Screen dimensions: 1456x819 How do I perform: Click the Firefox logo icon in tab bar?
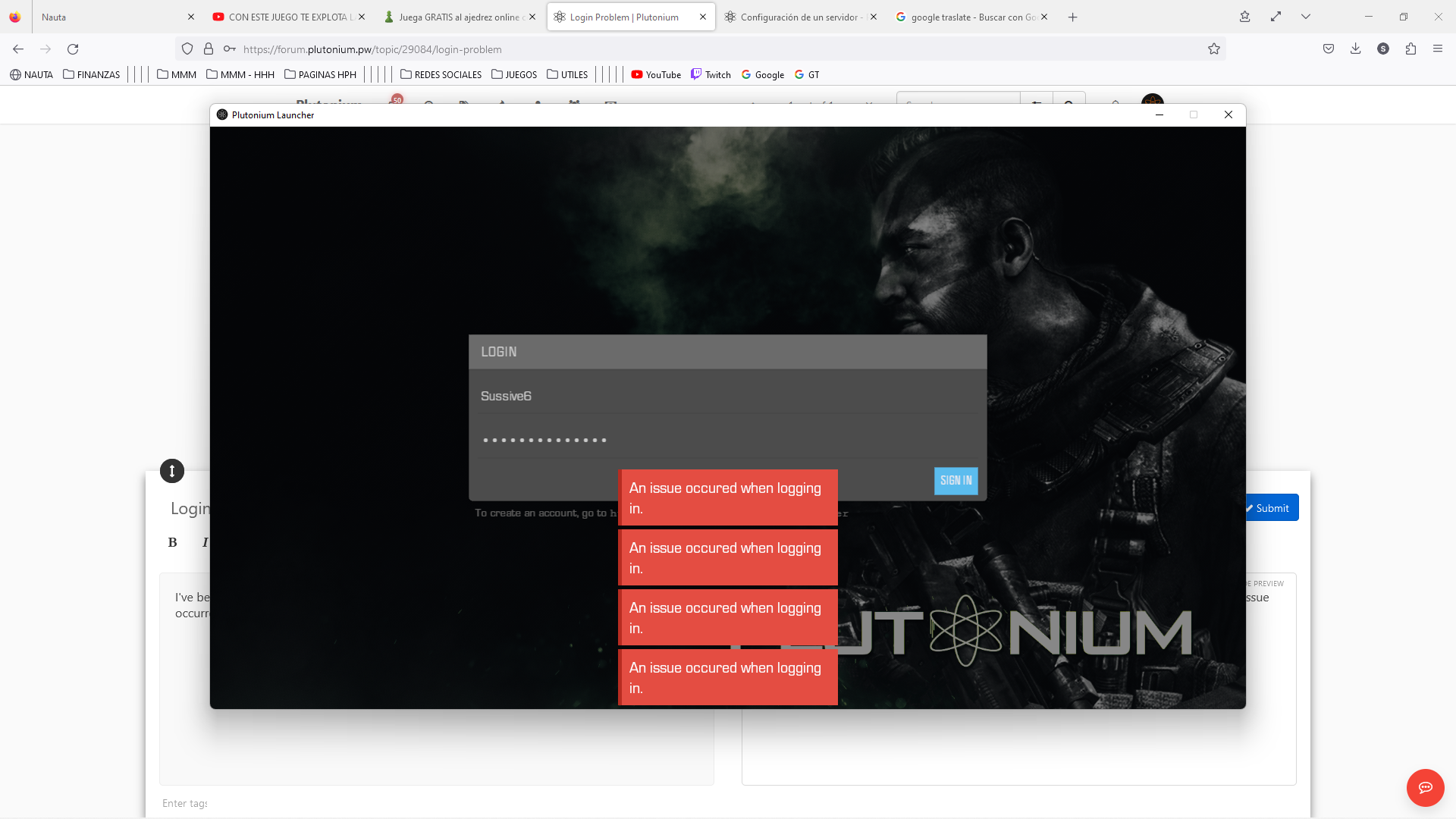(15, 17)
